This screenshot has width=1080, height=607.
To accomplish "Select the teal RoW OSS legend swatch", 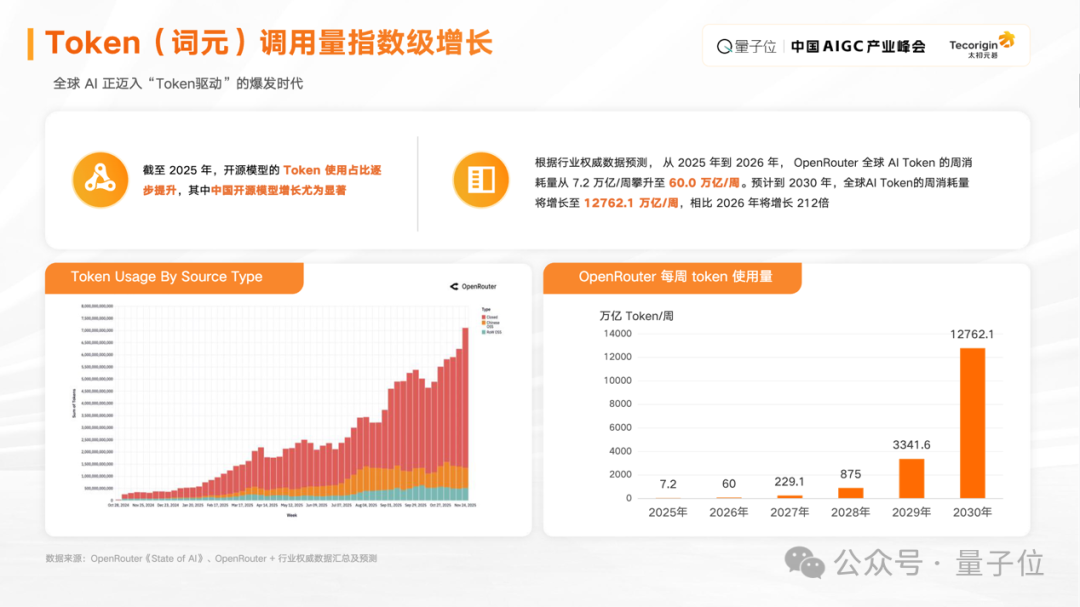I will pos(484,332).
